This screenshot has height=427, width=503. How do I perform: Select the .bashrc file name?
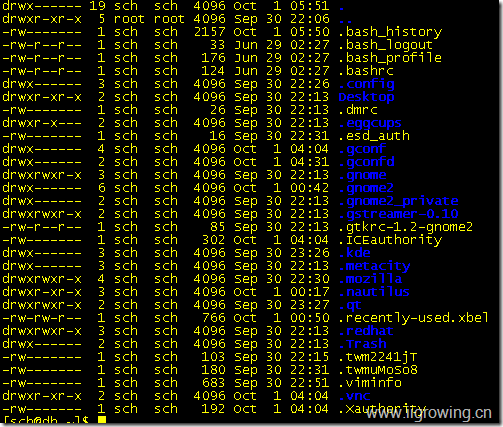(366, 71)
